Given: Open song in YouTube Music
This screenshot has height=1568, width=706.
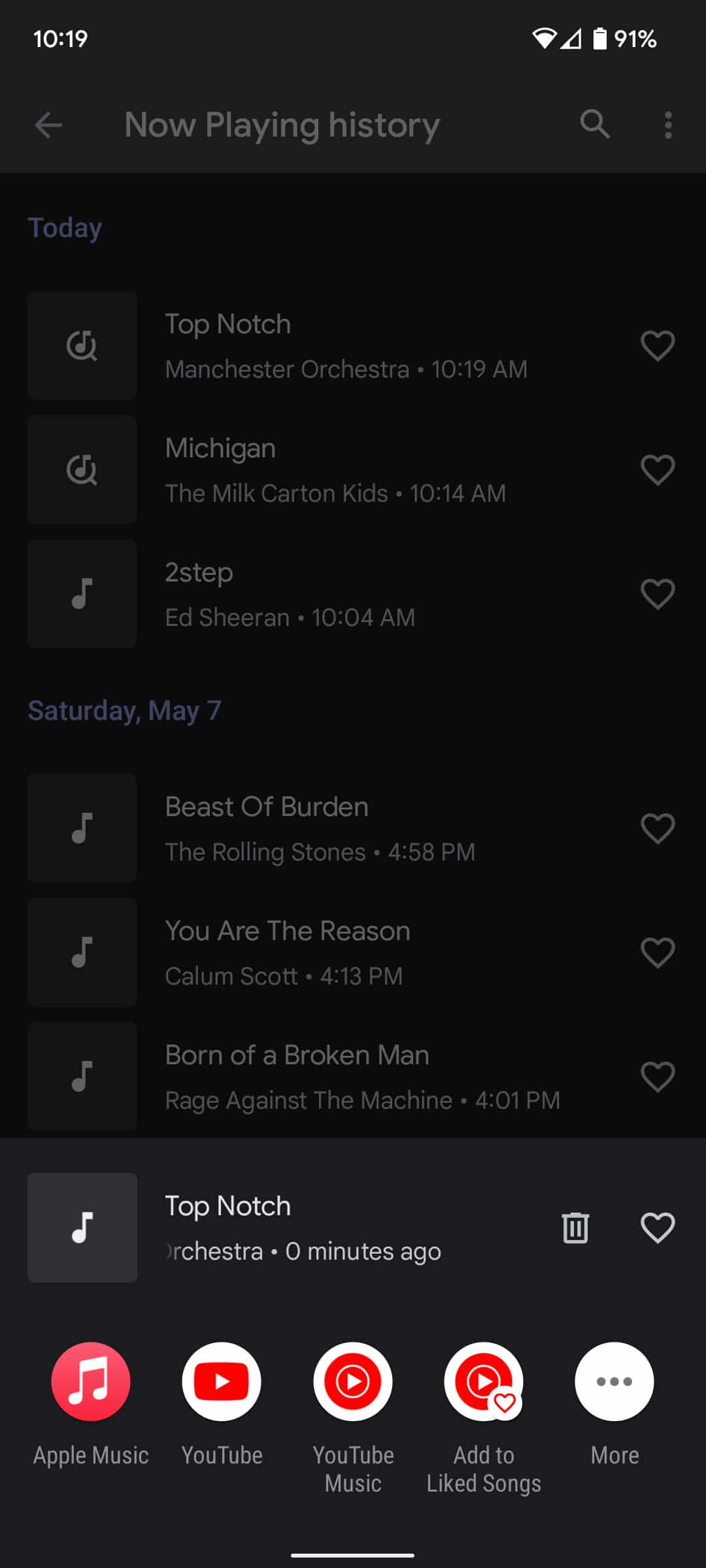Looking at the screenshot, I should [353, 1381].
